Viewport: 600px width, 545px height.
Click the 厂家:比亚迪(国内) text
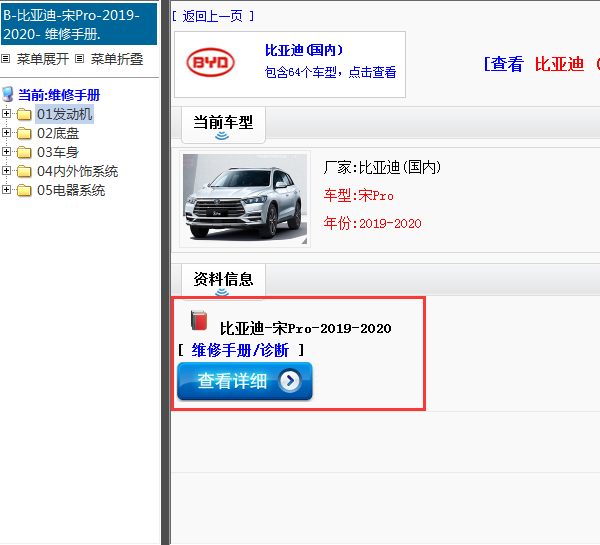point(382,167)
